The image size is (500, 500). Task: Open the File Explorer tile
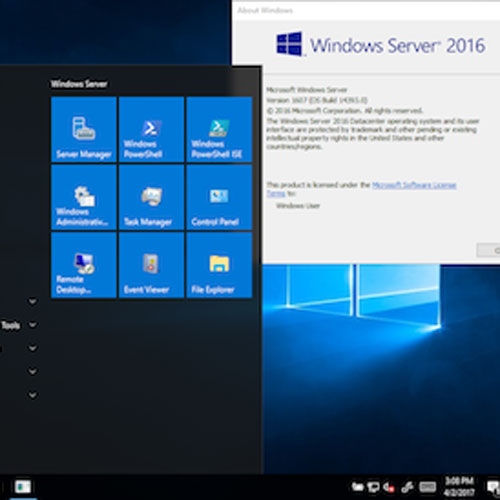point(219,265)
